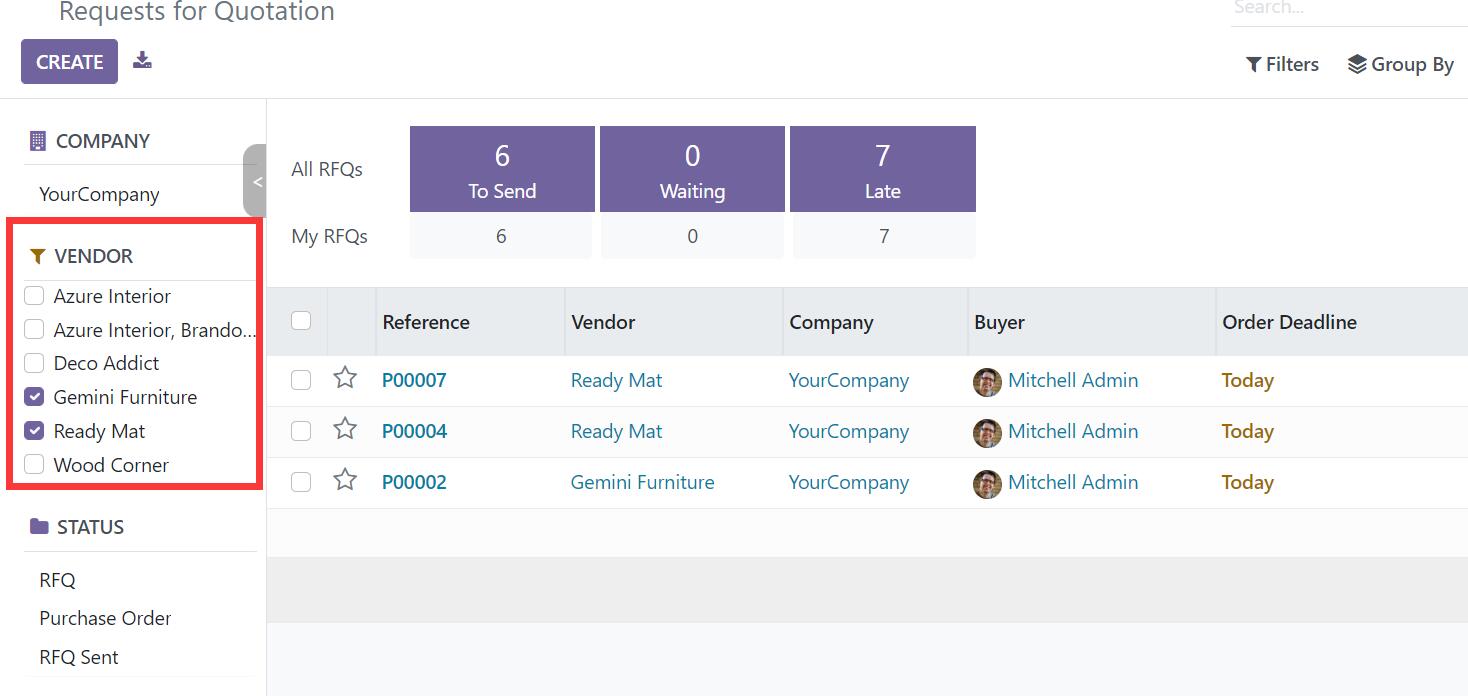Click the search input field
The height and width of the screenshot is (696, 1468).
pos(1348,9)
